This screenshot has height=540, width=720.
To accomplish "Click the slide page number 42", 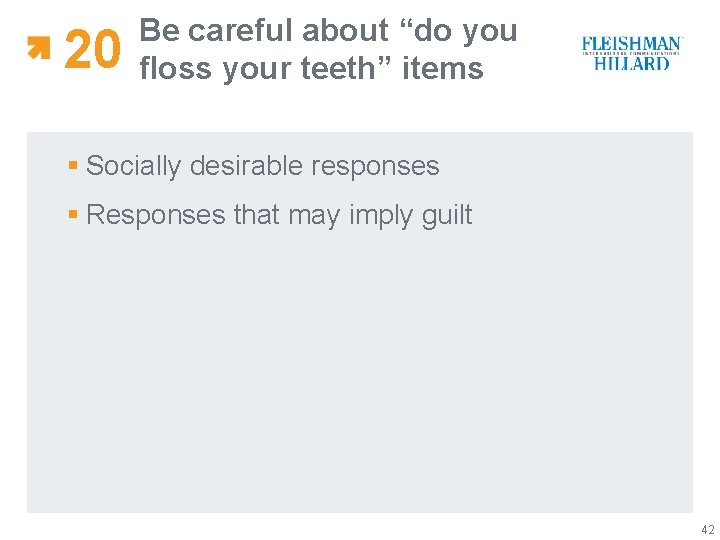I will (707, 529).
